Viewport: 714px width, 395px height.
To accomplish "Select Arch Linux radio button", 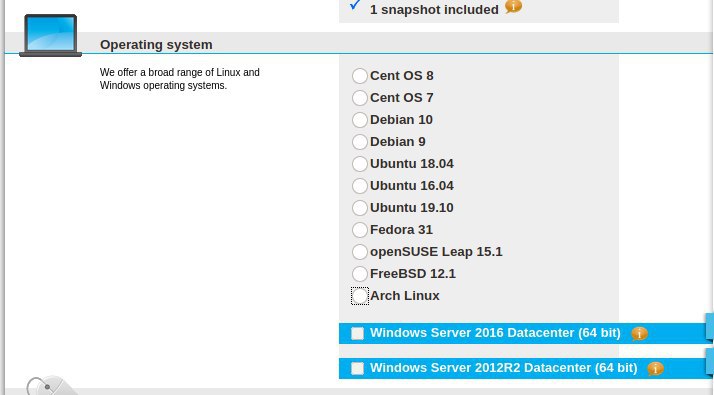I will tap(359, 296).
